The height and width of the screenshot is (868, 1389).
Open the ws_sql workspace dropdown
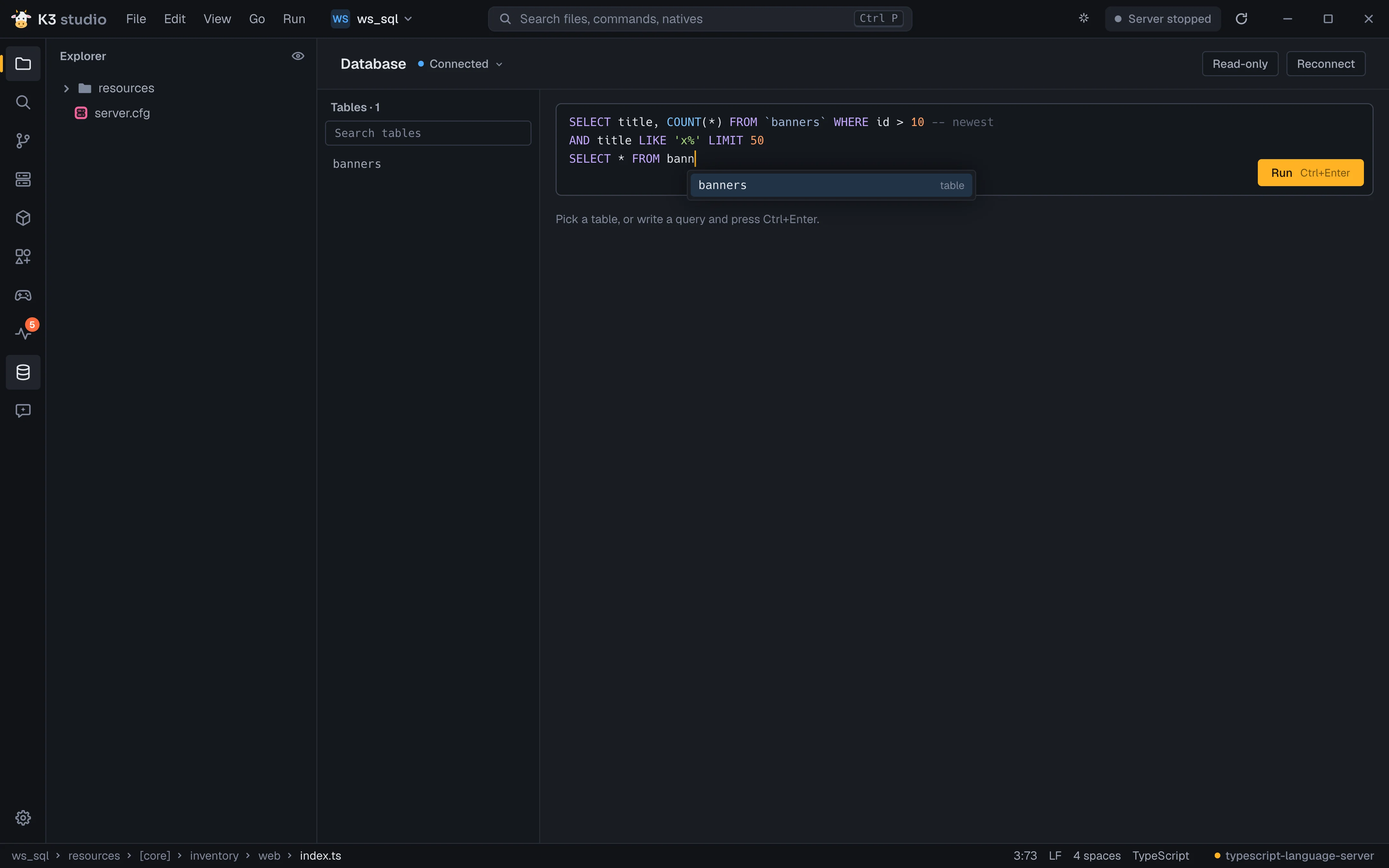click(372, 19)
